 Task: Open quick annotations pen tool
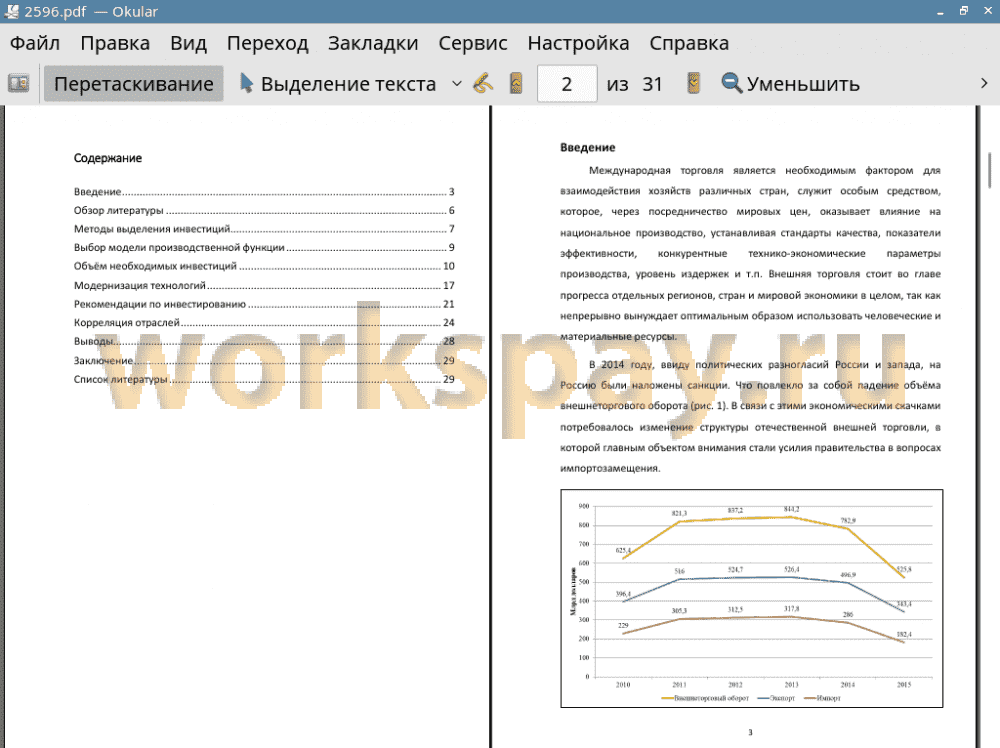click(x=483, y=84)
